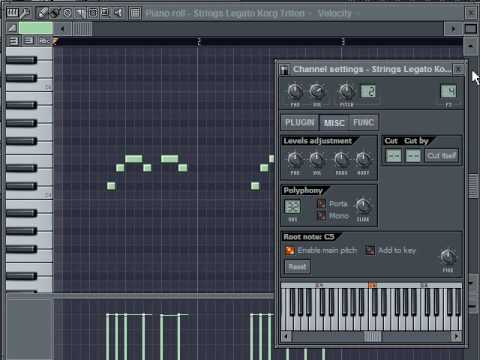Select the Paint brush tool
This screenshot has height=360, width=480.
point(55,13)
